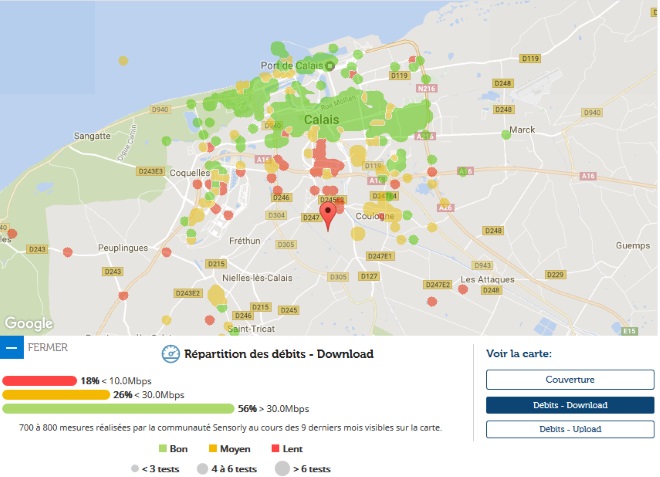Viewport: 660px width, 477px height.
Task: Click the orange Moyen legend swatch
Action: [211, 449]
